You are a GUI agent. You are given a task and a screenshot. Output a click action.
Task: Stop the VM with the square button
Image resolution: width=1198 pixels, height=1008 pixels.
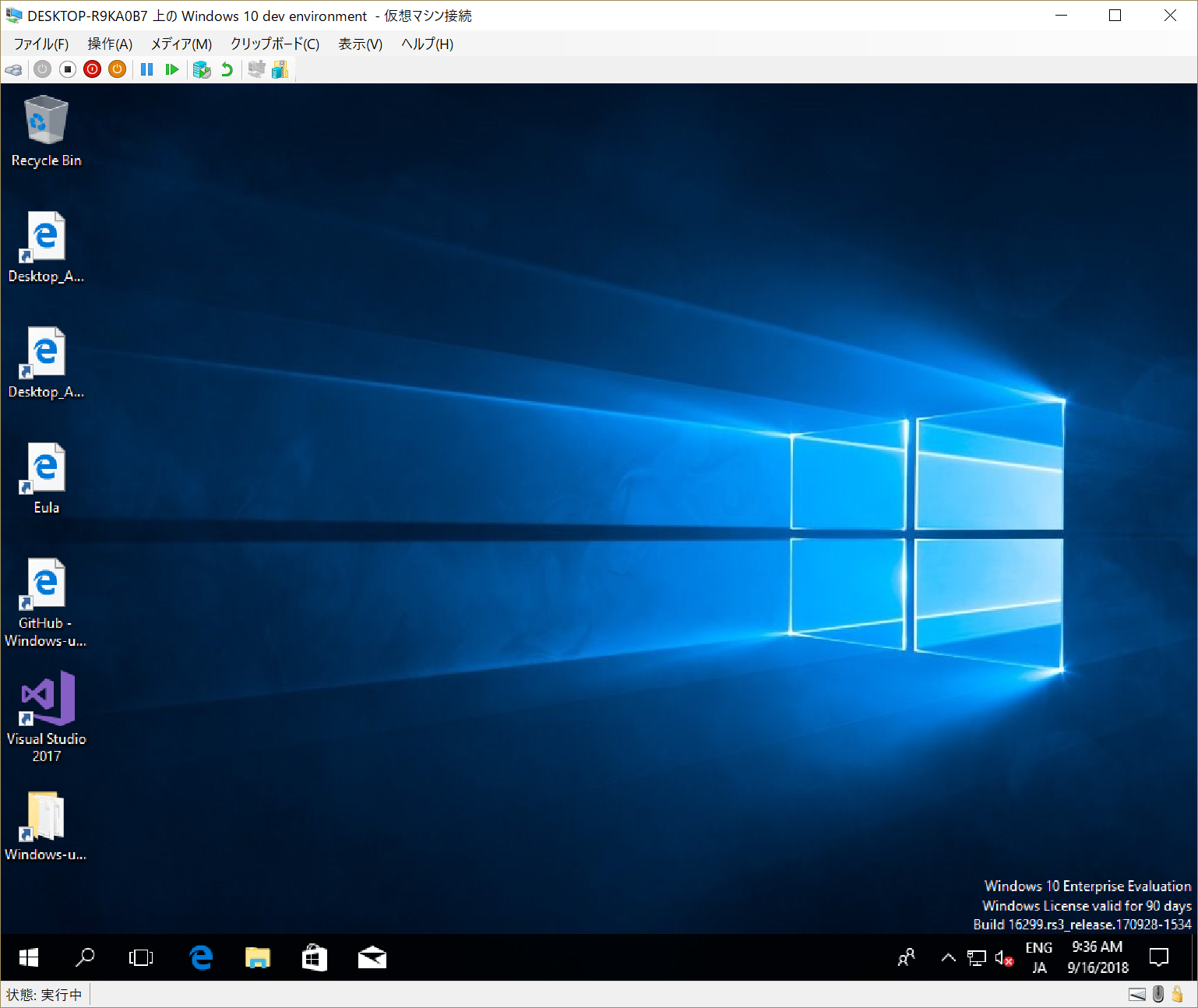[x=67, y=69]
